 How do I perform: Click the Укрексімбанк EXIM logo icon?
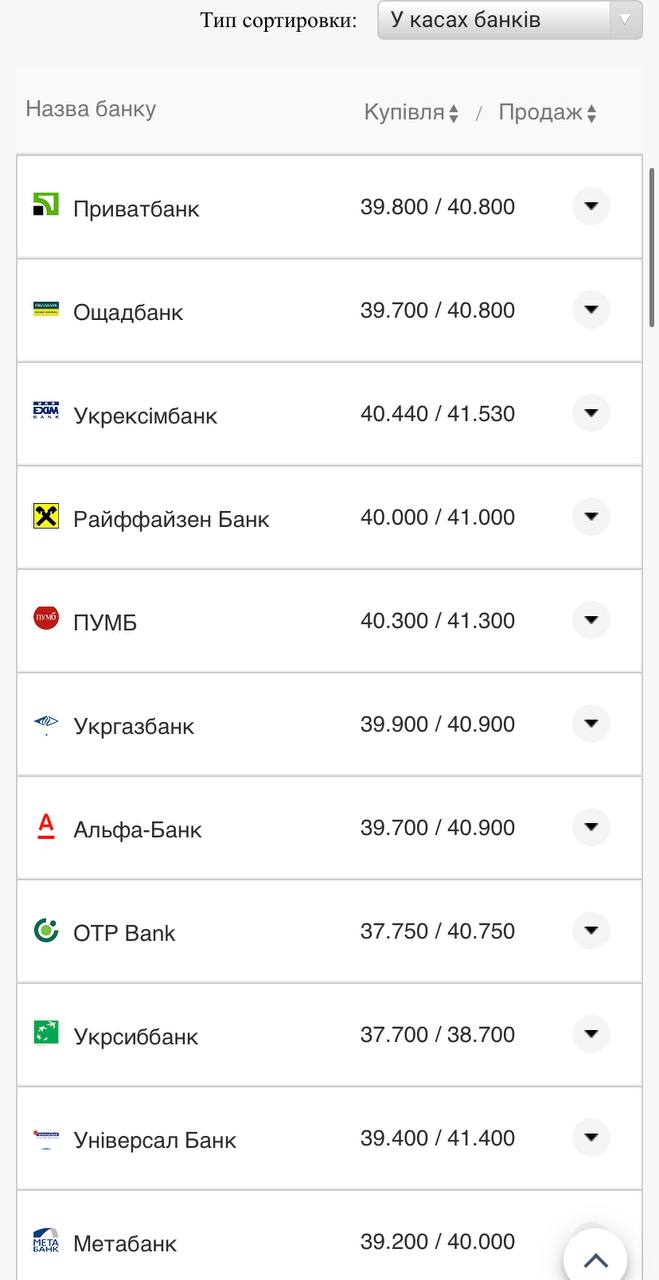pyautogui.click(x=46, y=412)
